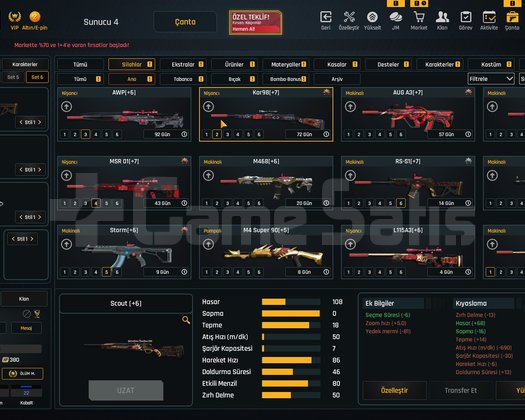This screenshot has height=420, width=525.
Task: Open the Ürünler category tab
Action: pos(234,64)
